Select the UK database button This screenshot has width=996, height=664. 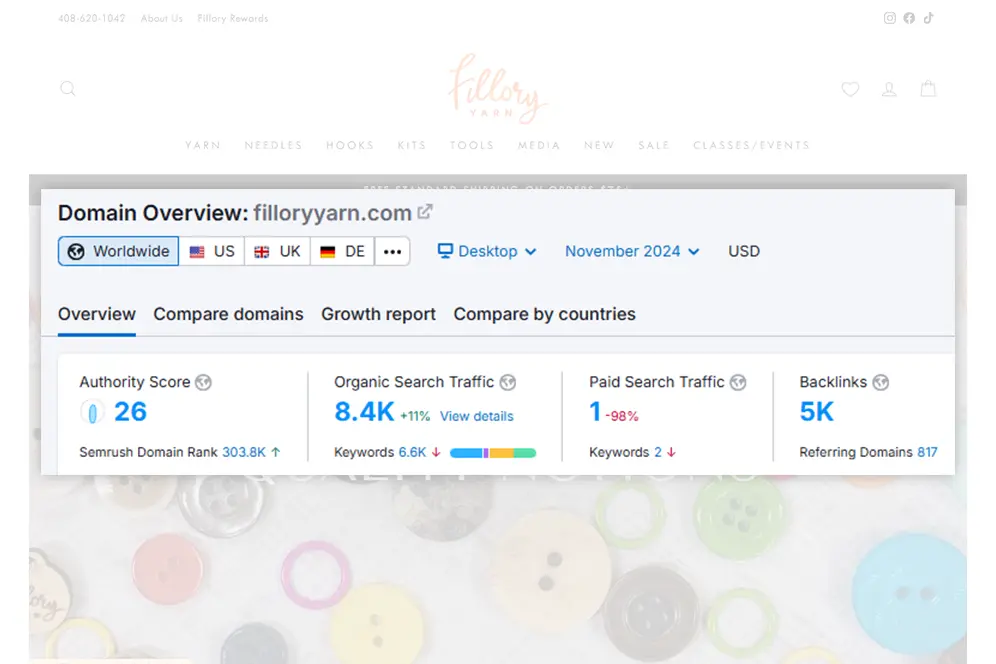[x=278, y=251]
